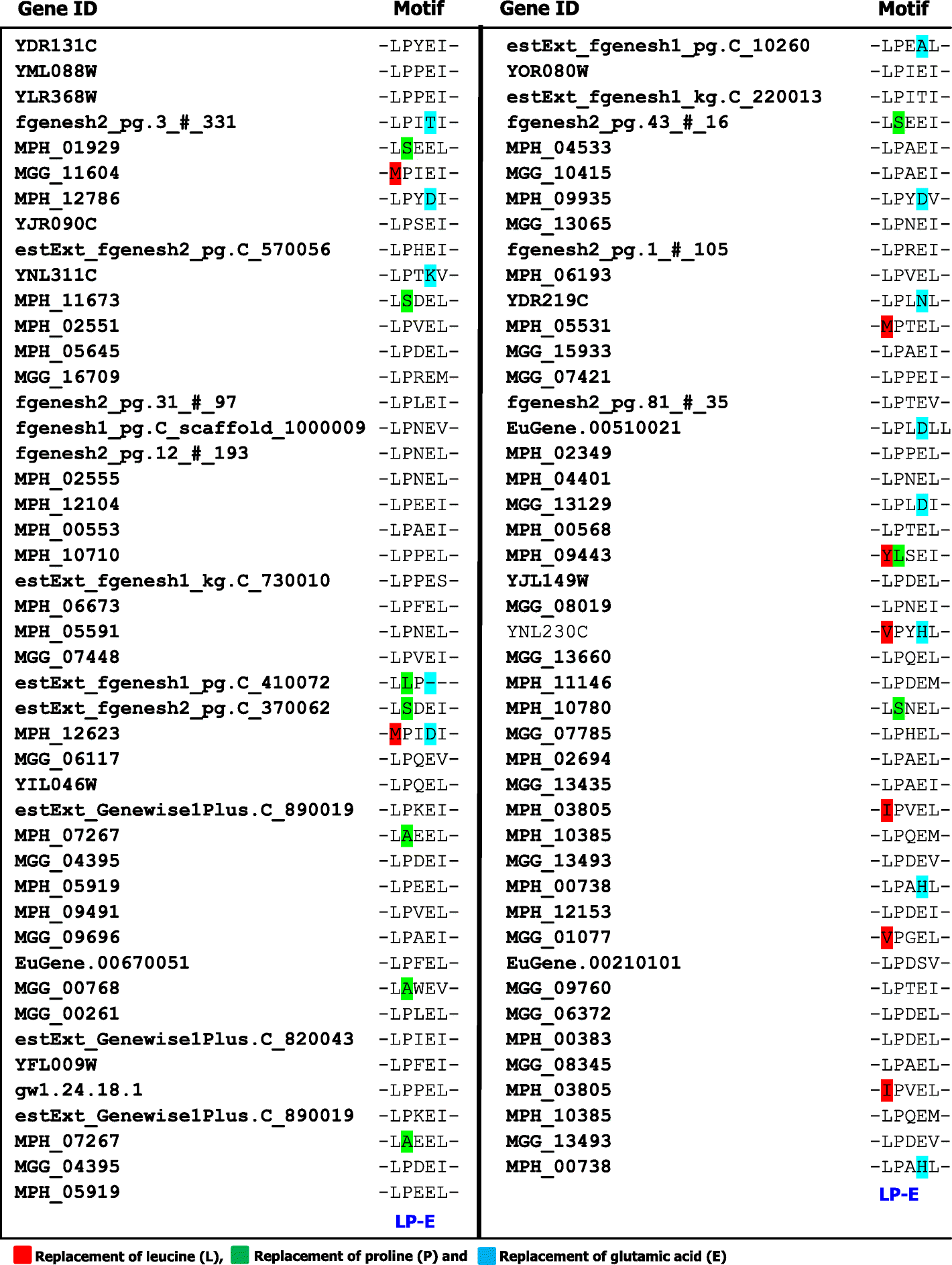Image resolution: width=952 pixels, height=1265 pixels.
Task: Select gene ID estExt_Genewise1Plus.C_820043
Action: [x=184, y=1039]
